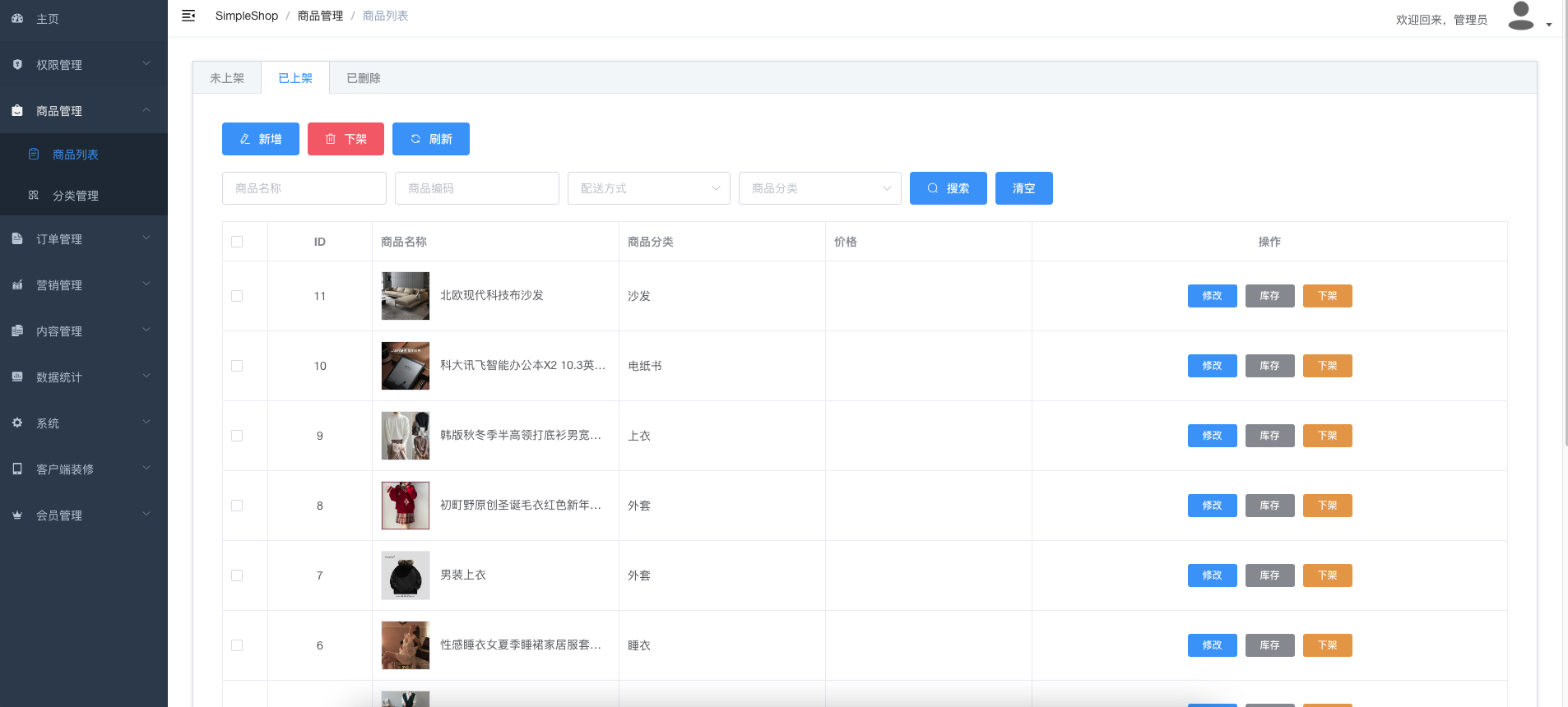Click 库存 for product ID 6
The image size is (1568, 707).
pyautogui.click(x=1270, y=645)
